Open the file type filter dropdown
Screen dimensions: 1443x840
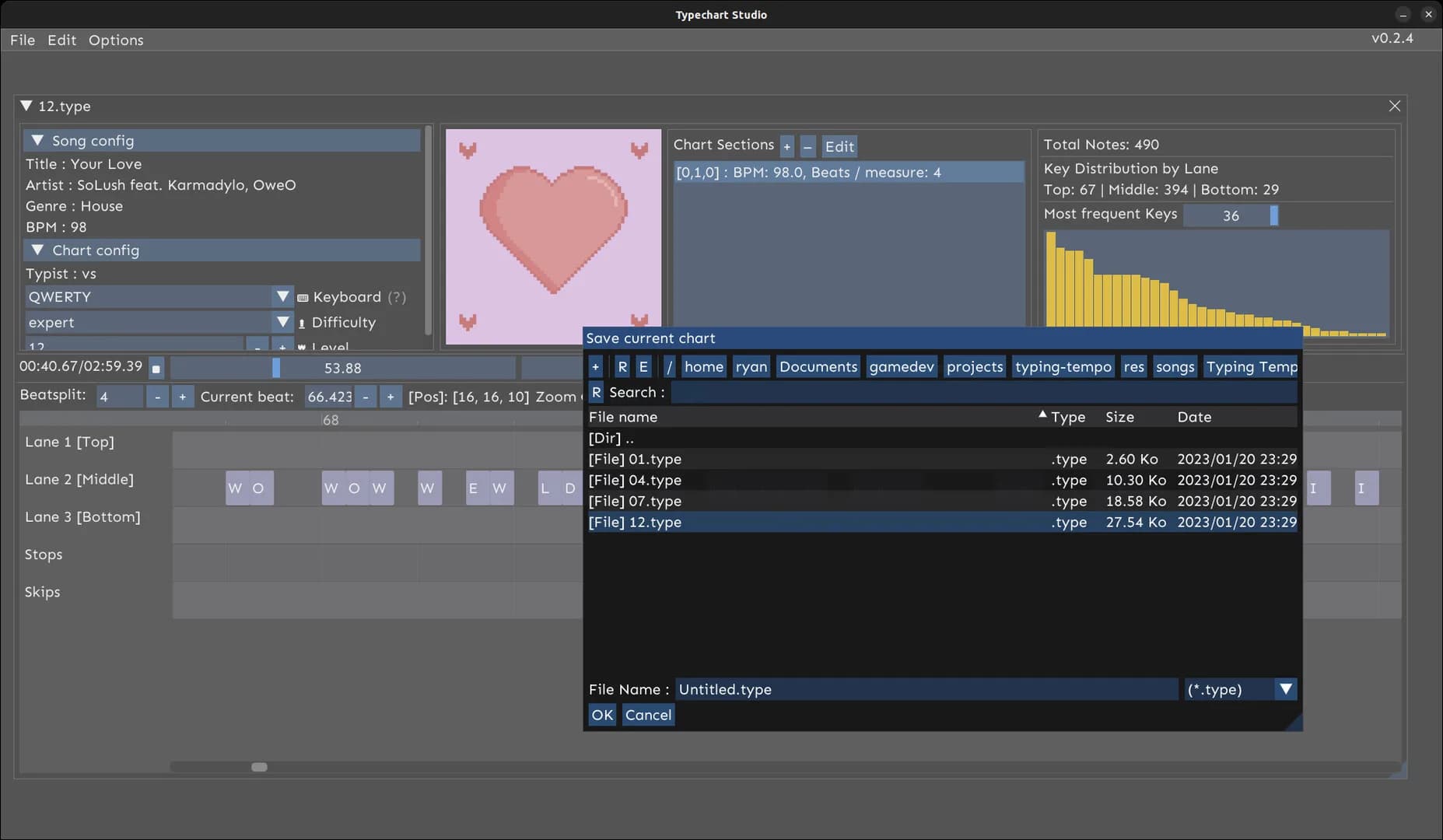click(x=1286, y=689)
